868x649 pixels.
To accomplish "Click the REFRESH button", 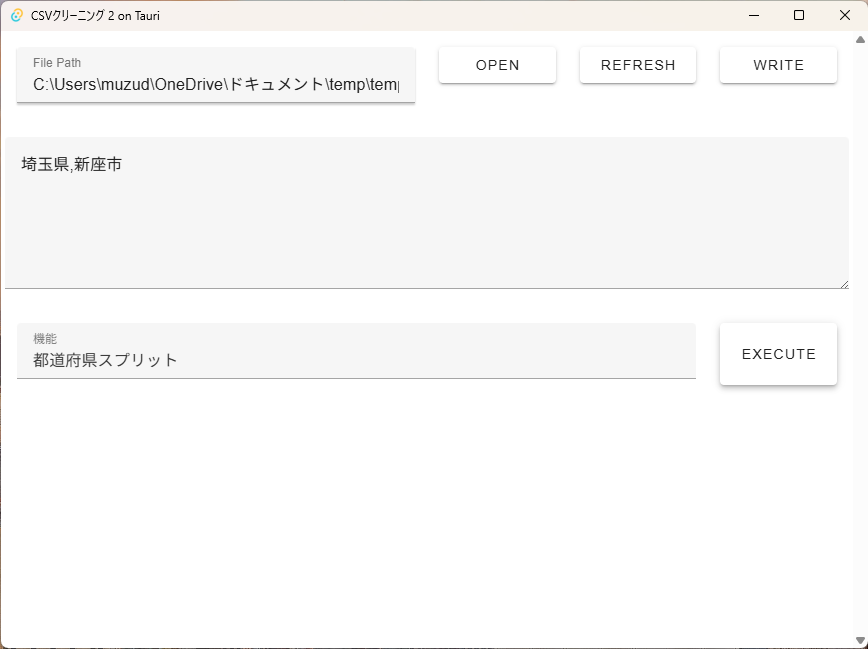I will point(638,65).
